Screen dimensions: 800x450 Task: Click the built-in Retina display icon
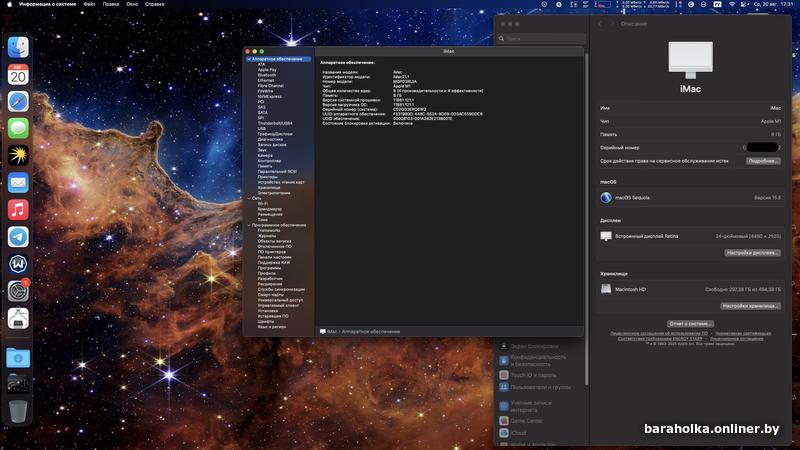606,236
